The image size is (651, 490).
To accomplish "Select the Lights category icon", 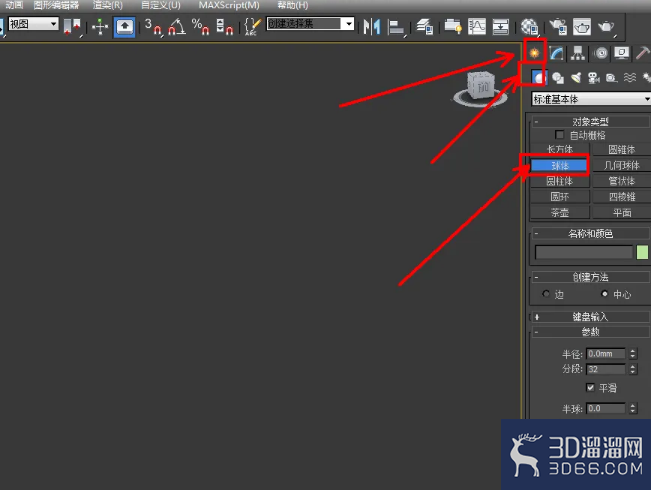I will click(576, 78).
